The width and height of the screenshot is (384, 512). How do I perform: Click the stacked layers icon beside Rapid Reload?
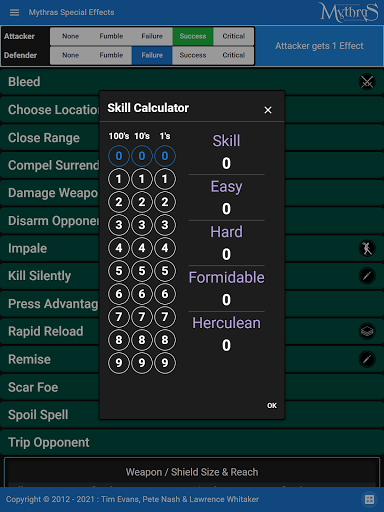(367, 331)
